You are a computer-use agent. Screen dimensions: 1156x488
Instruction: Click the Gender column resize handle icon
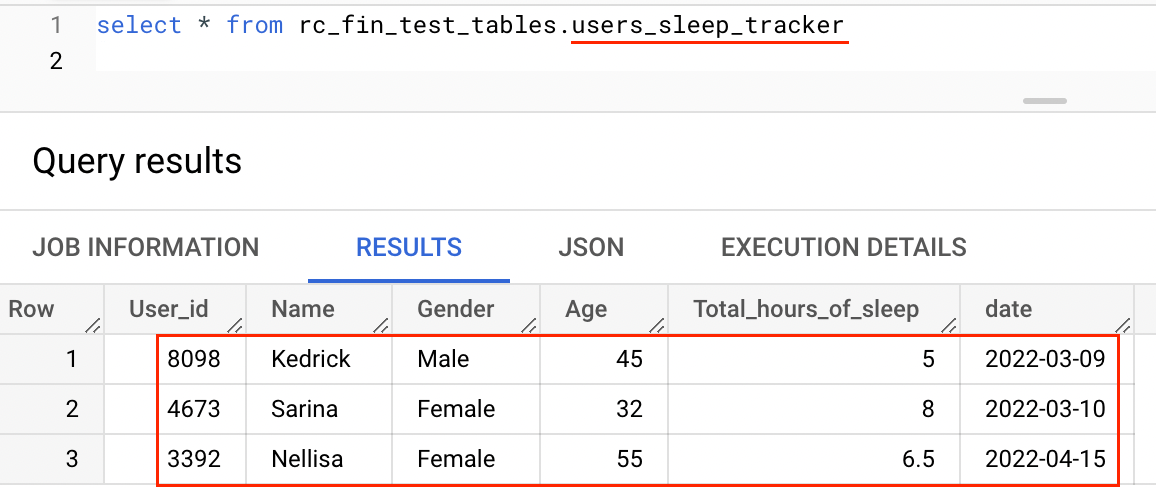pyautogui.click(x=530, y=324)
